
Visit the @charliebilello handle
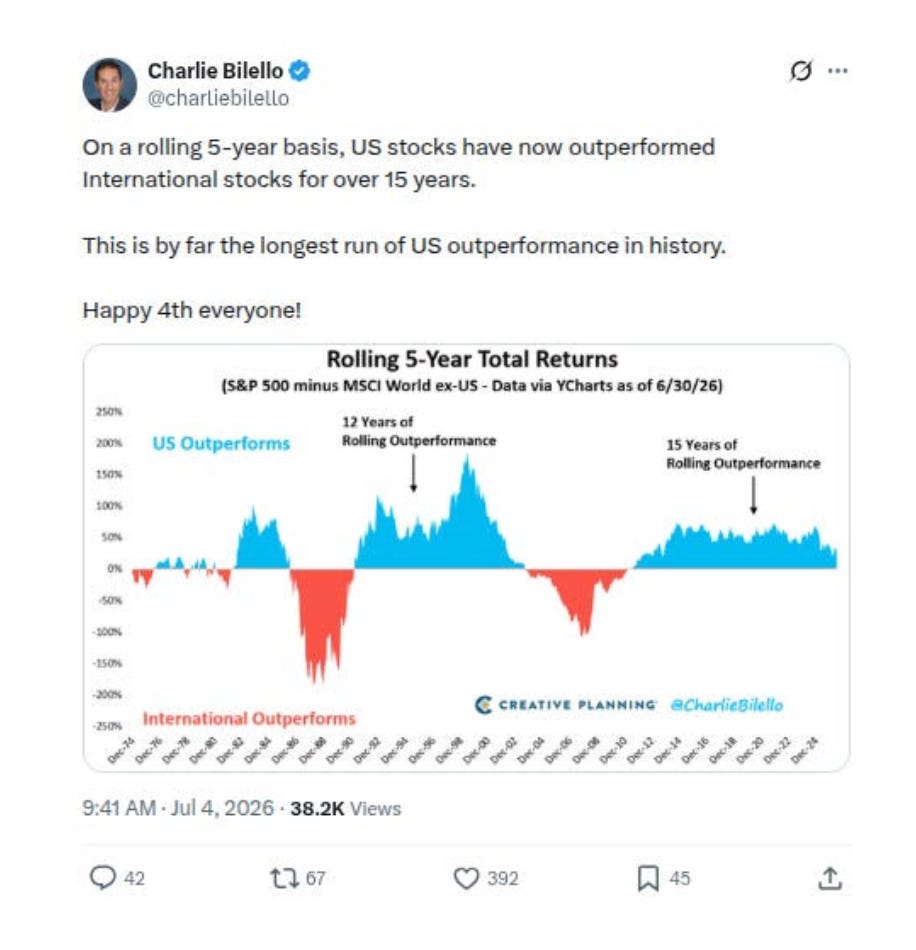click(218, 98)
